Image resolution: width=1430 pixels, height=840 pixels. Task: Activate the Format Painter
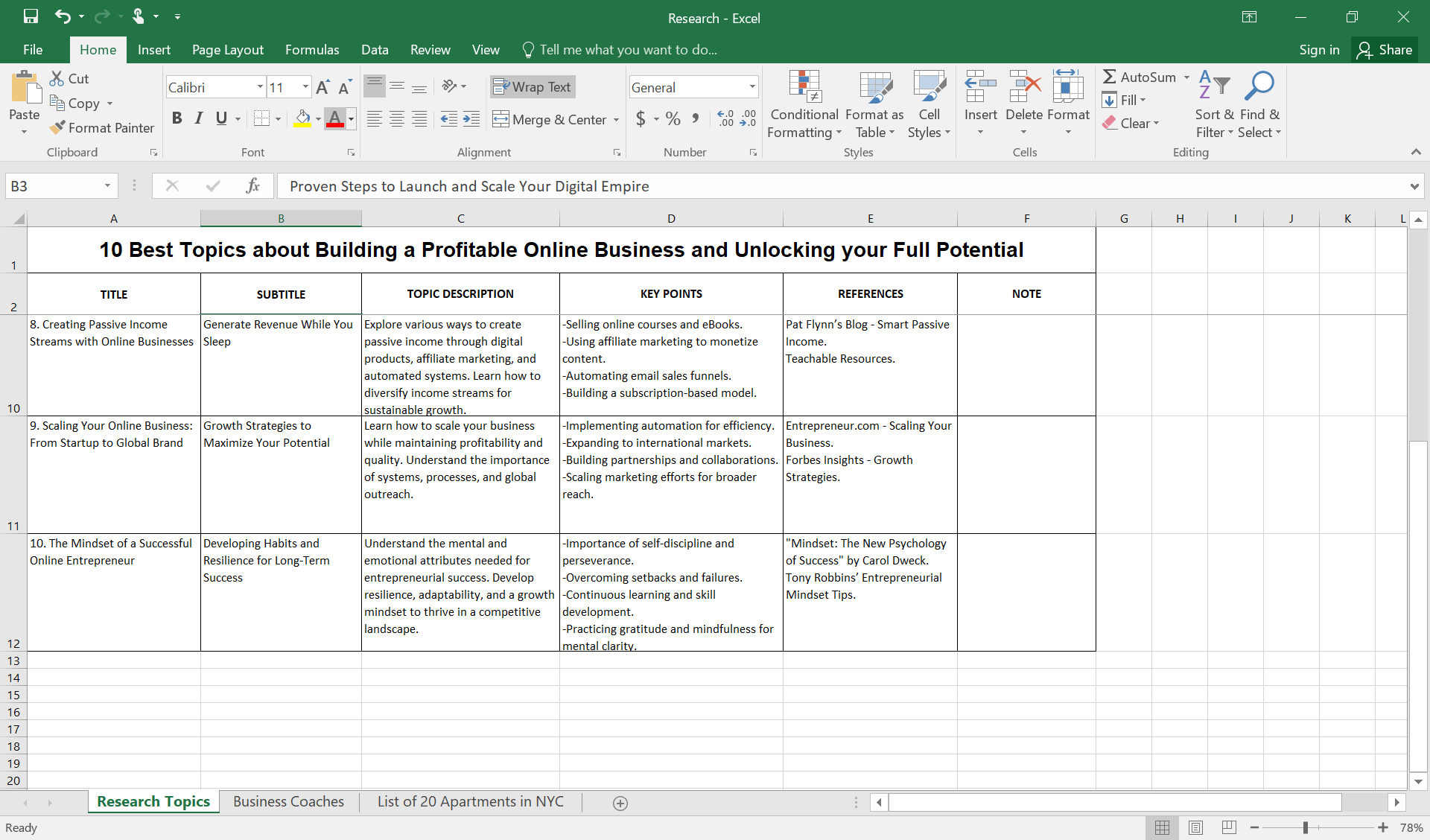[102, 128]
